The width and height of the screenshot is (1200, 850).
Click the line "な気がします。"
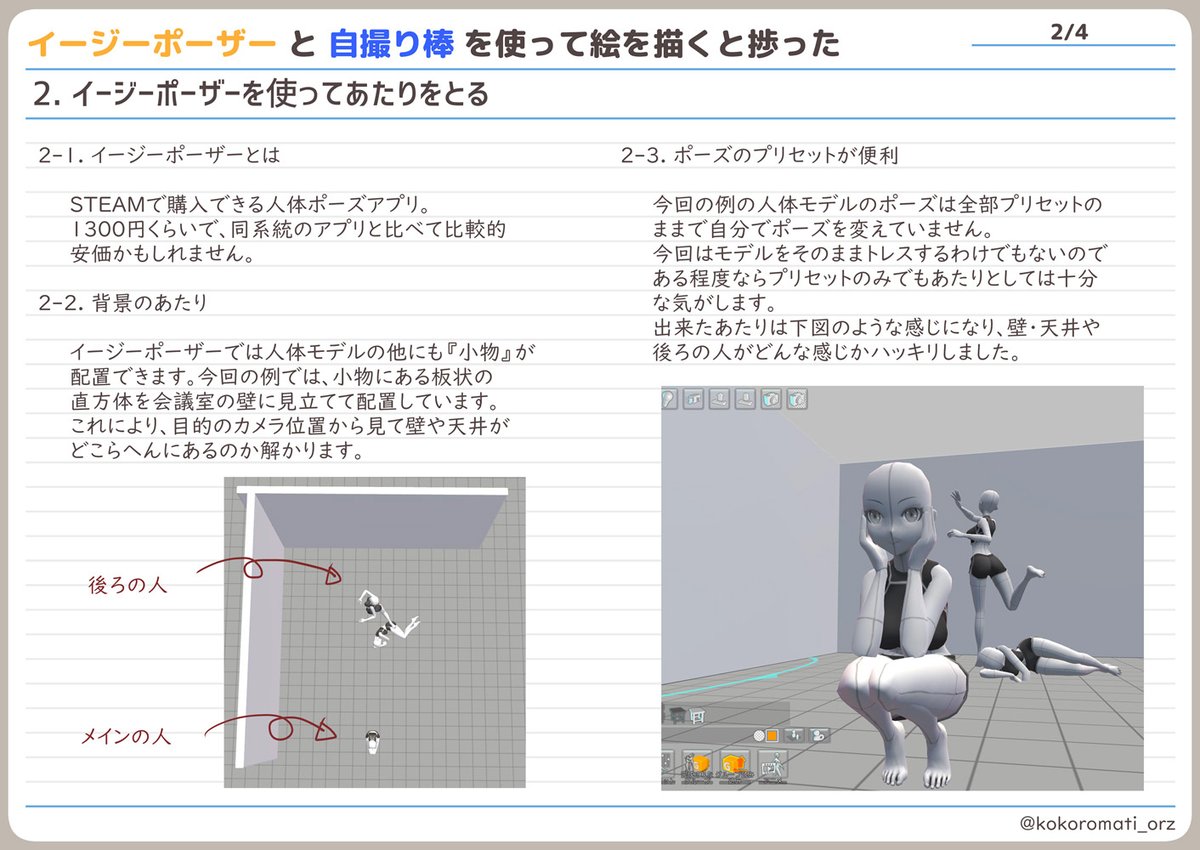716,303
